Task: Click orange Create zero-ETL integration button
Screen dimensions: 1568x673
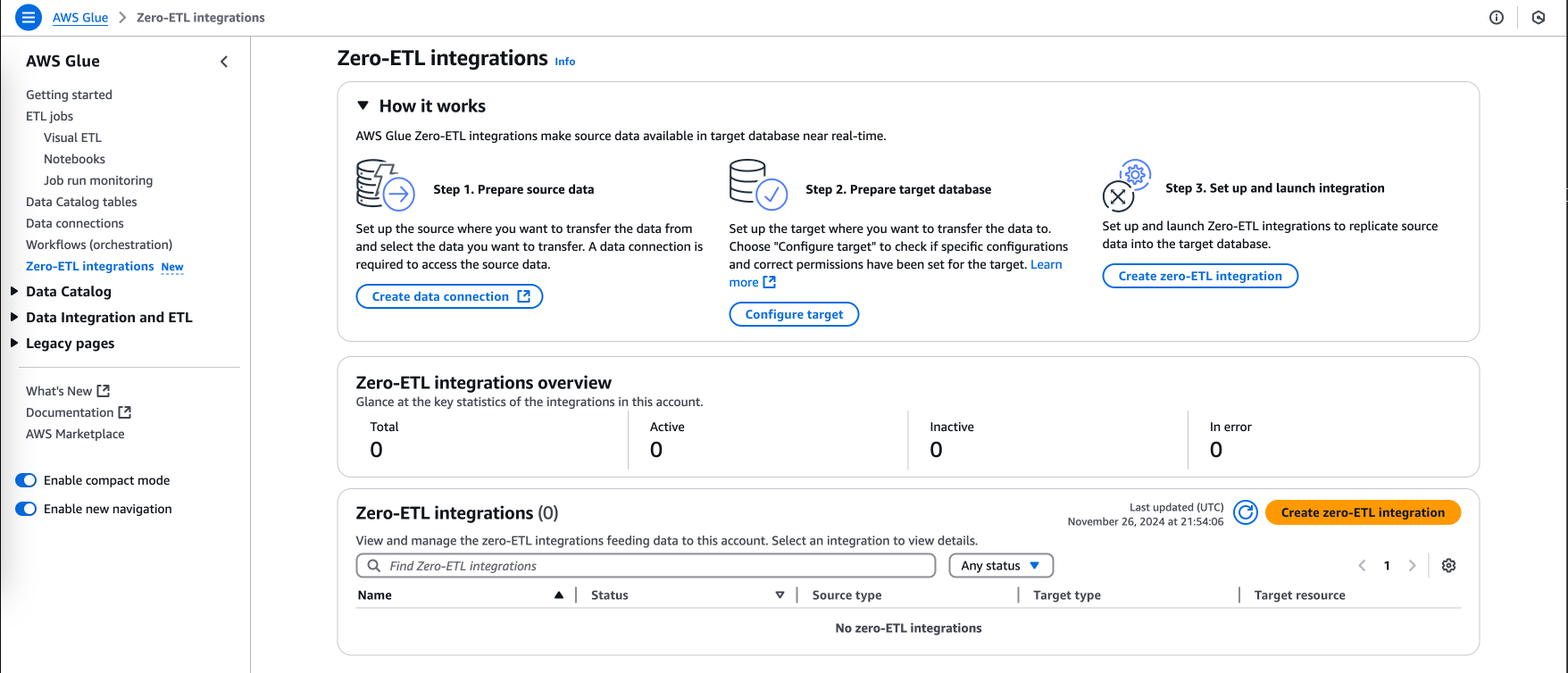Action: [1363, 512]
